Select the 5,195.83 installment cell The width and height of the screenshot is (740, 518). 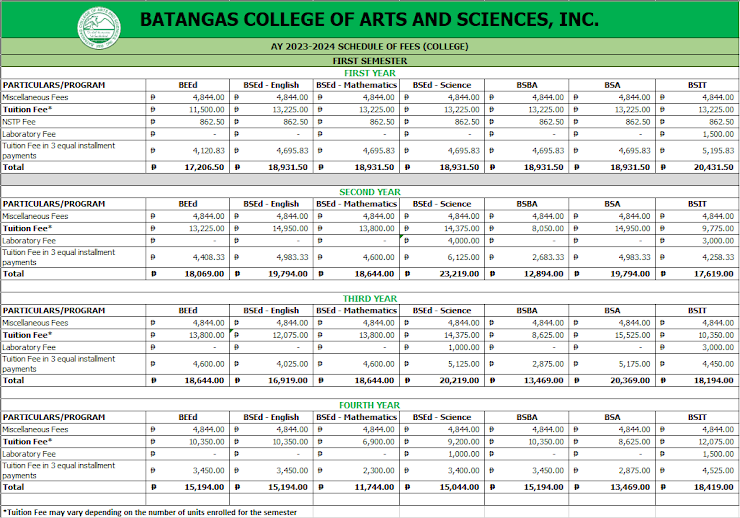pos(697,151)
